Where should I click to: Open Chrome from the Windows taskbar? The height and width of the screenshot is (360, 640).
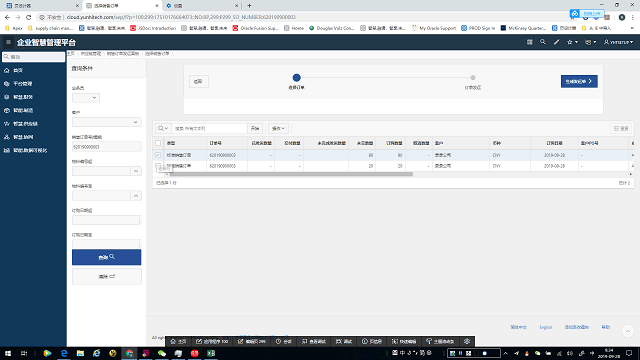129,353
